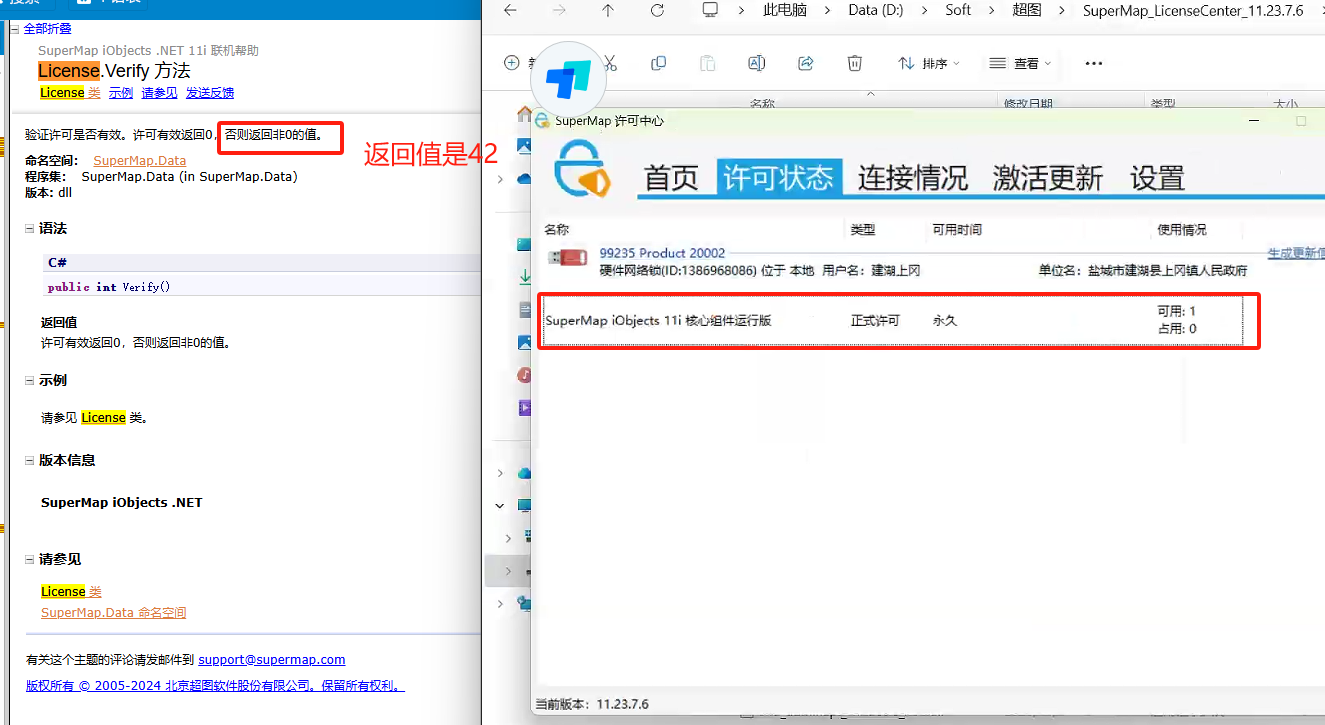Open the 排序 sort dropdown
Image resolution: width=1325 pixels, height=725 pixels.
click(x=928, y=63)
